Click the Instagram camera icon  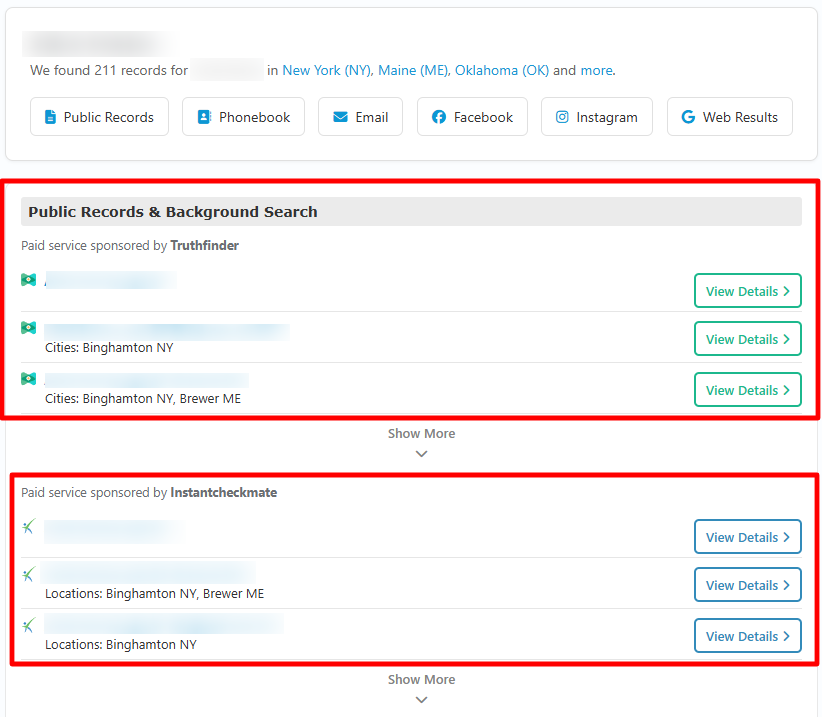[562, 117]
